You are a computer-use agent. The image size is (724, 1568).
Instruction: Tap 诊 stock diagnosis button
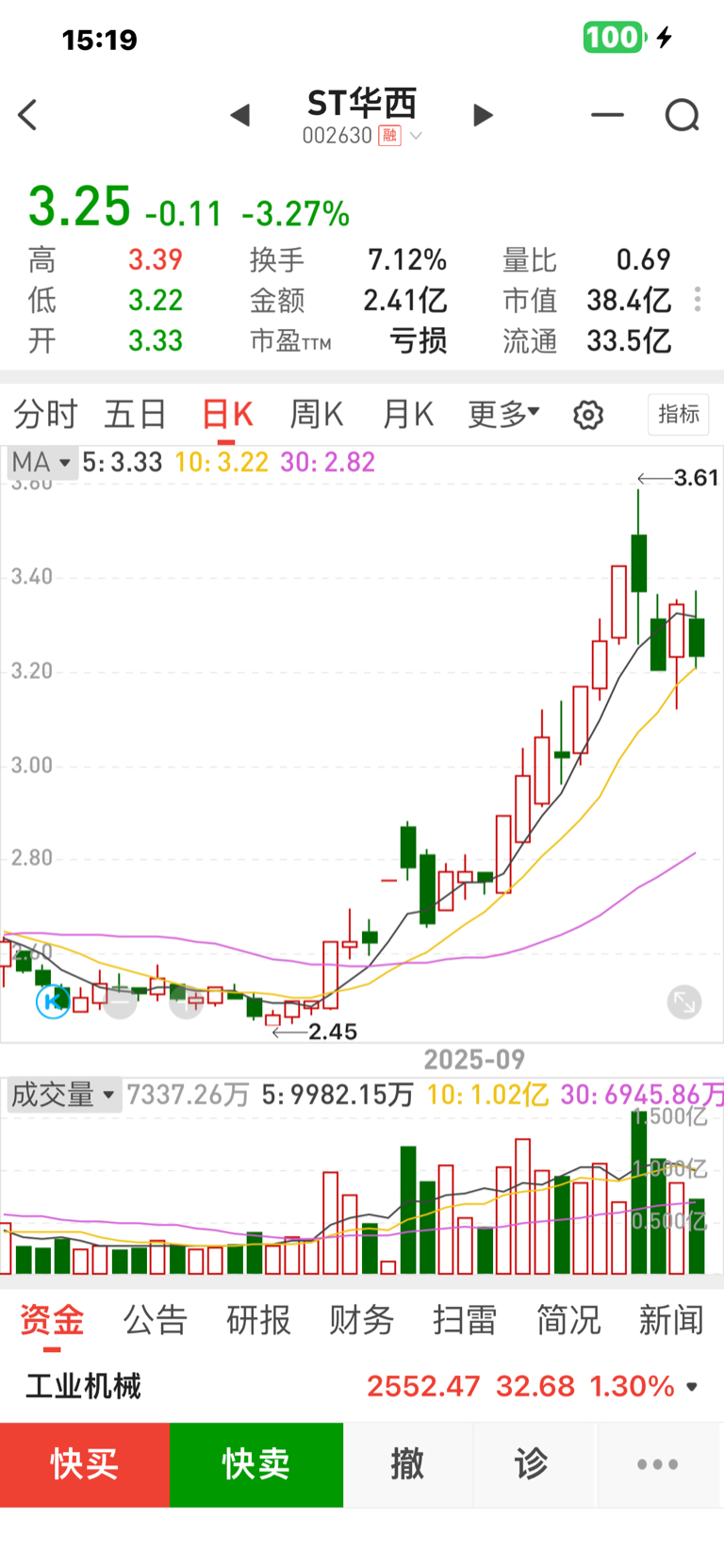point(532,1464)
